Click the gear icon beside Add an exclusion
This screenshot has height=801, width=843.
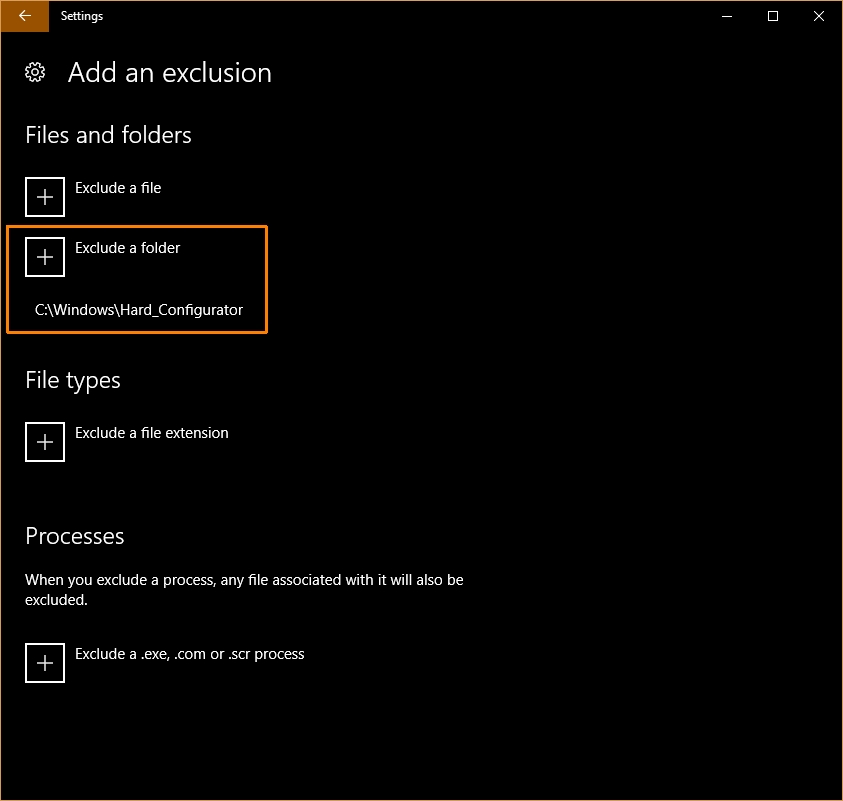35,72
